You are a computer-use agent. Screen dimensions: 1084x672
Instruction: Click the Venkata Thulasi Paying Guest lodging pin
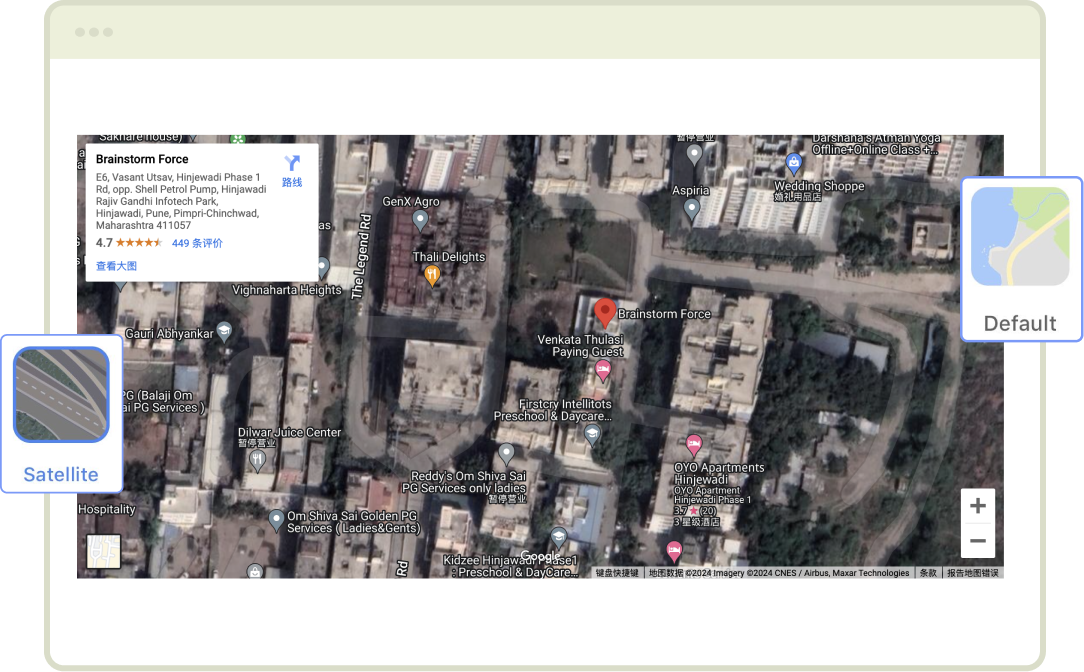(x=603, y=370)
